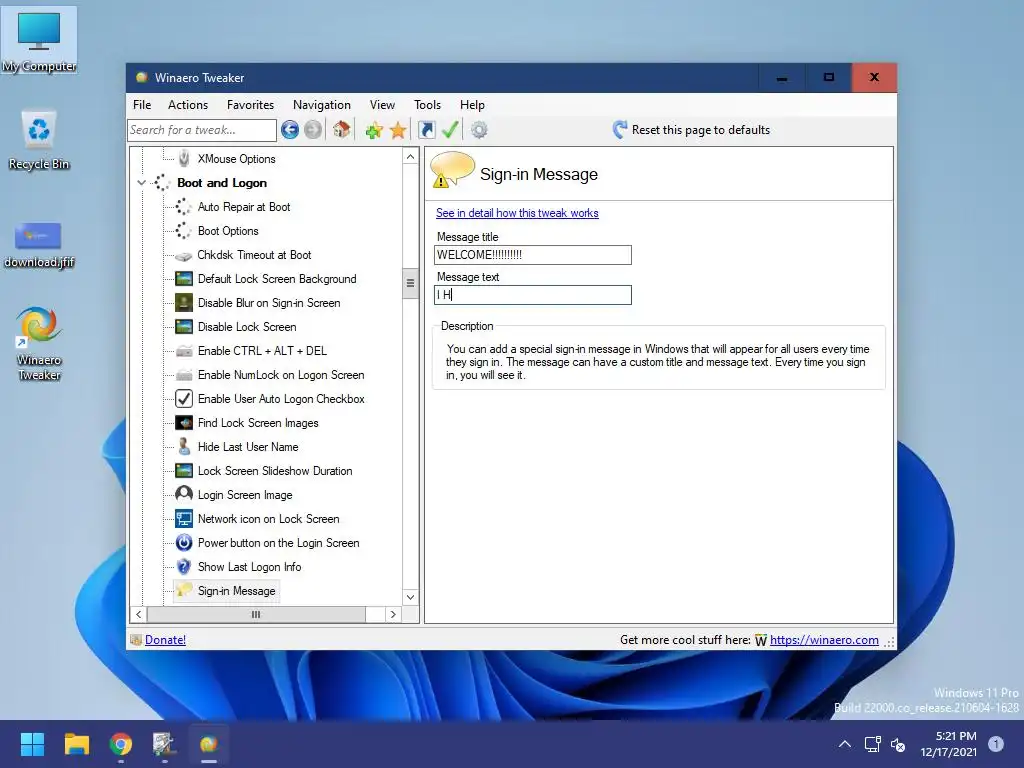Open the Windows Start button
This screenshot has width=1024, height=768.
32,744
